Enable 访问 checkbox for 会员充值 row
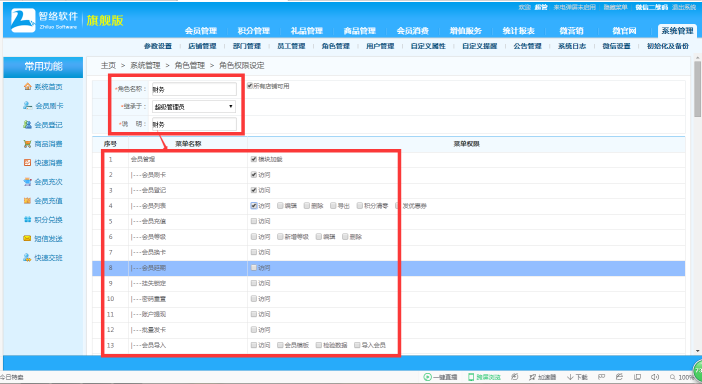The image size is (702, 384). click(x=254, y=221)
